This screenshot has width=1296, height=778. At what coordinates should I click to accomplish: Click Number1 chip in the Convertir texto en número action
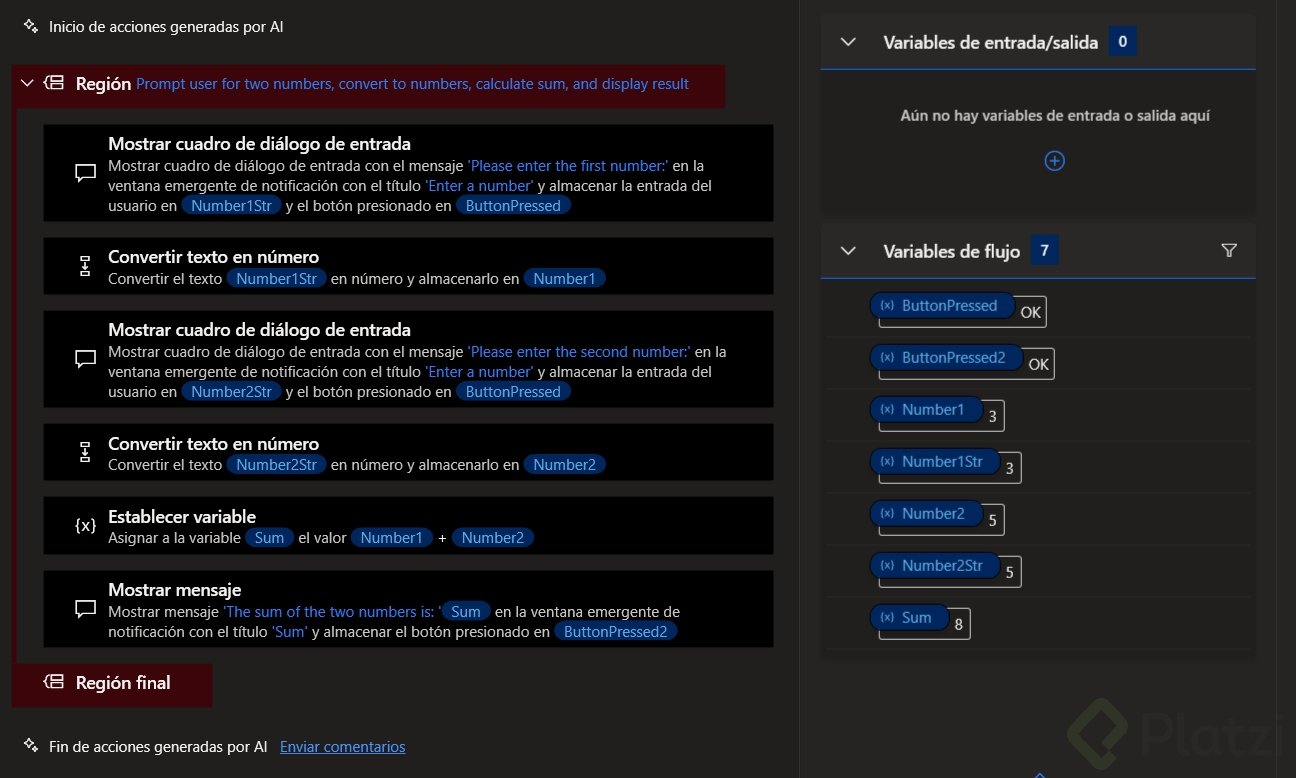pyautogui.click(x=564, y=279)
